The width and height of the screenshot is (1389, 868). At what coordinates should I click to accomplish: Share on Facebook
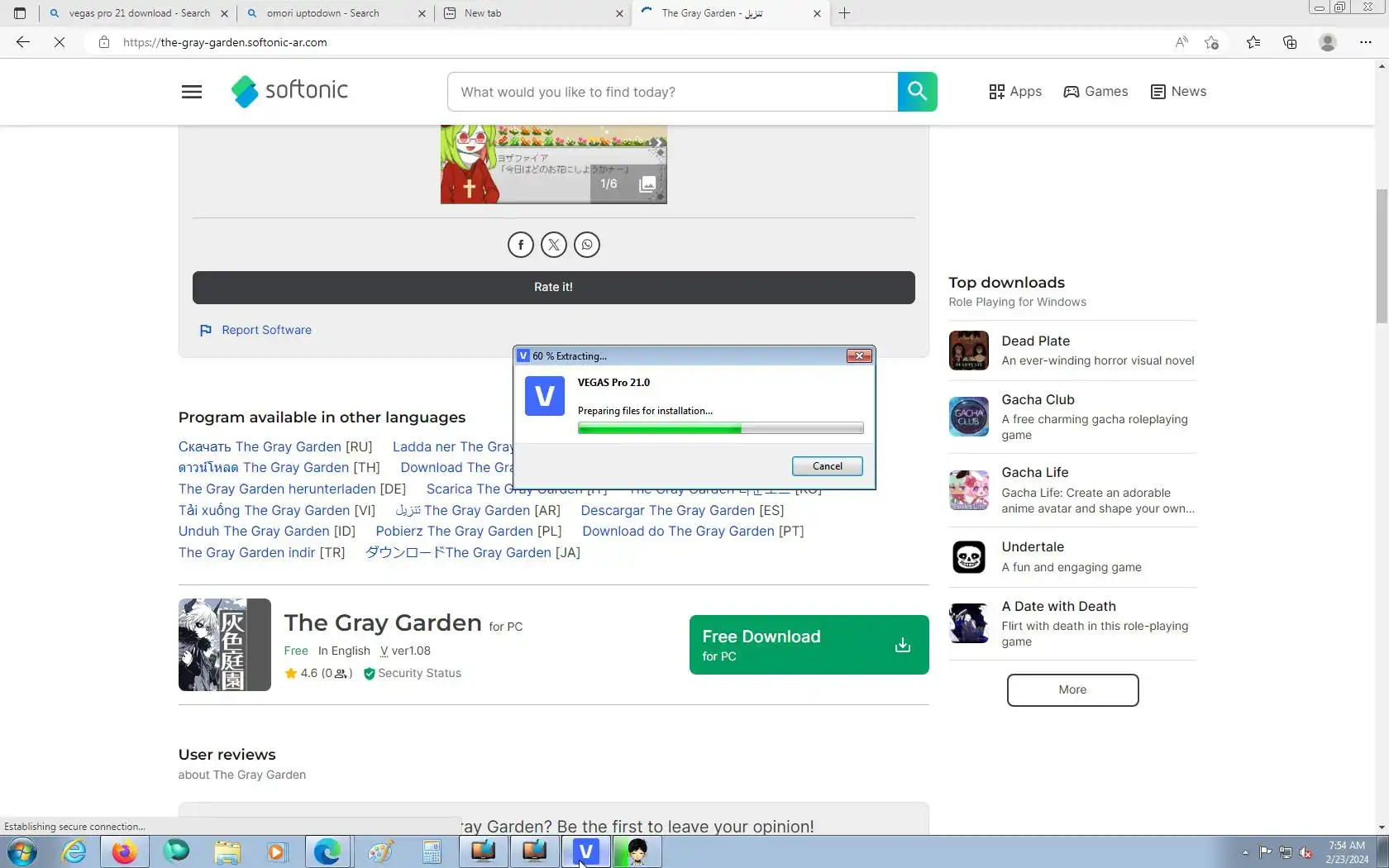[521, 245]
